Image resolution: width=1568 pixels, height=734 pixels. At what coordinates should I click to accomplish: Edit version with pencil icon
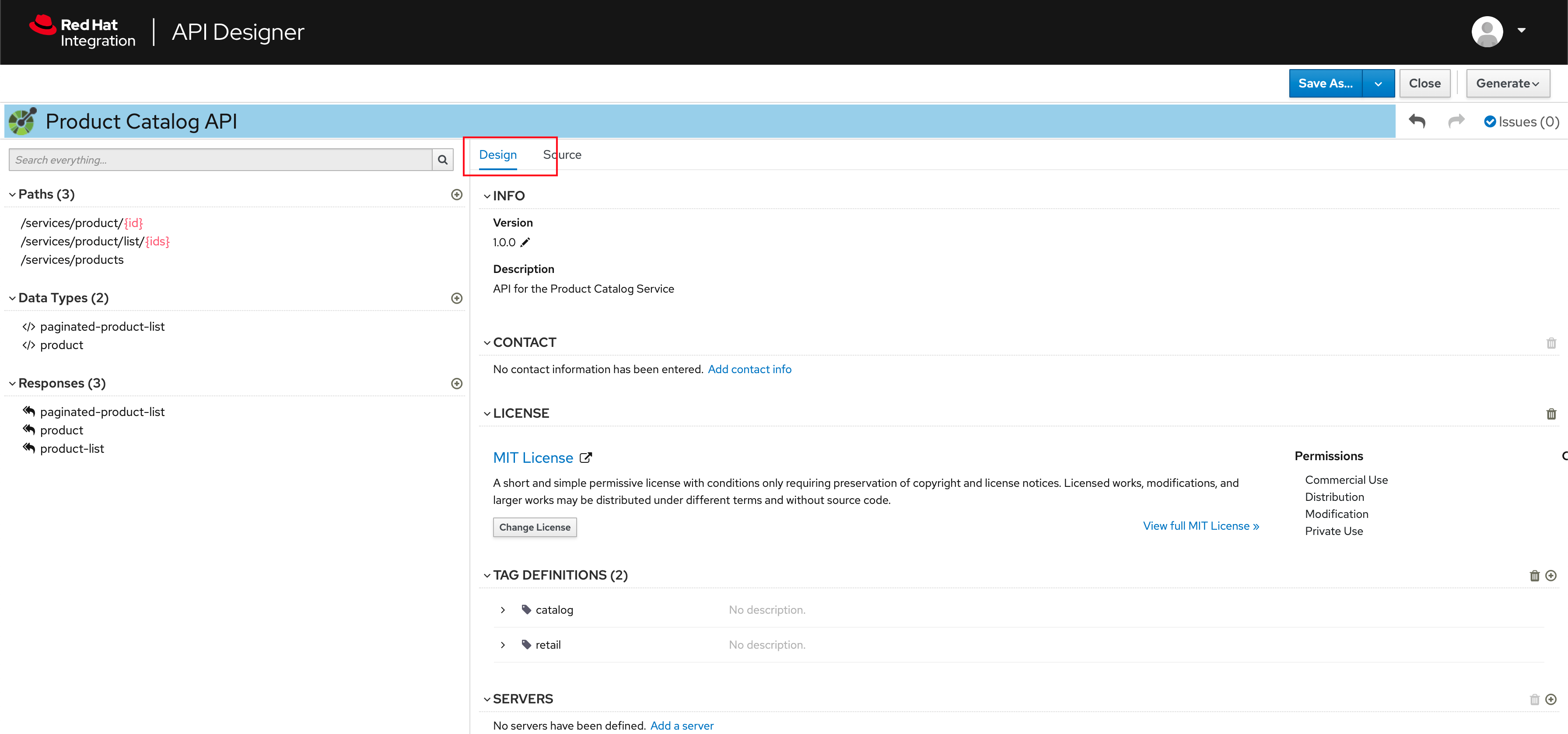point(525,242)
